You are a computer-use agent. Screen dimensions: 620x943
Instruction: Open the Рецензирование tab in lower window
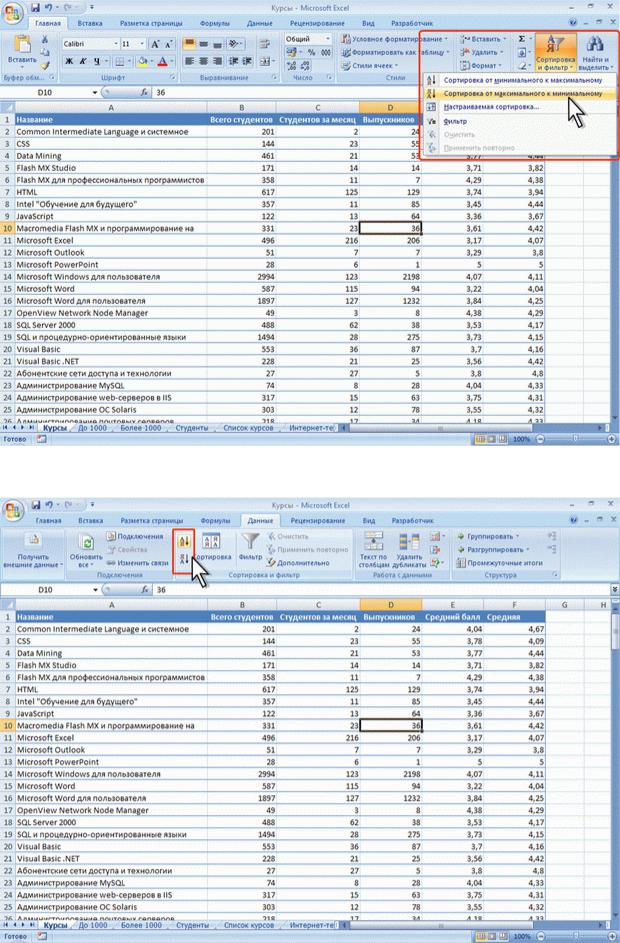(317, 520)
